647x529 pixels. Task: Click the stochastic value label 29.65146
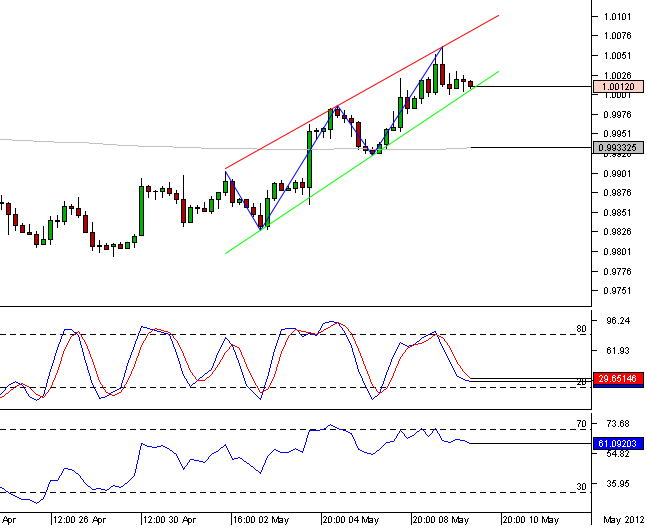[618, 378]
